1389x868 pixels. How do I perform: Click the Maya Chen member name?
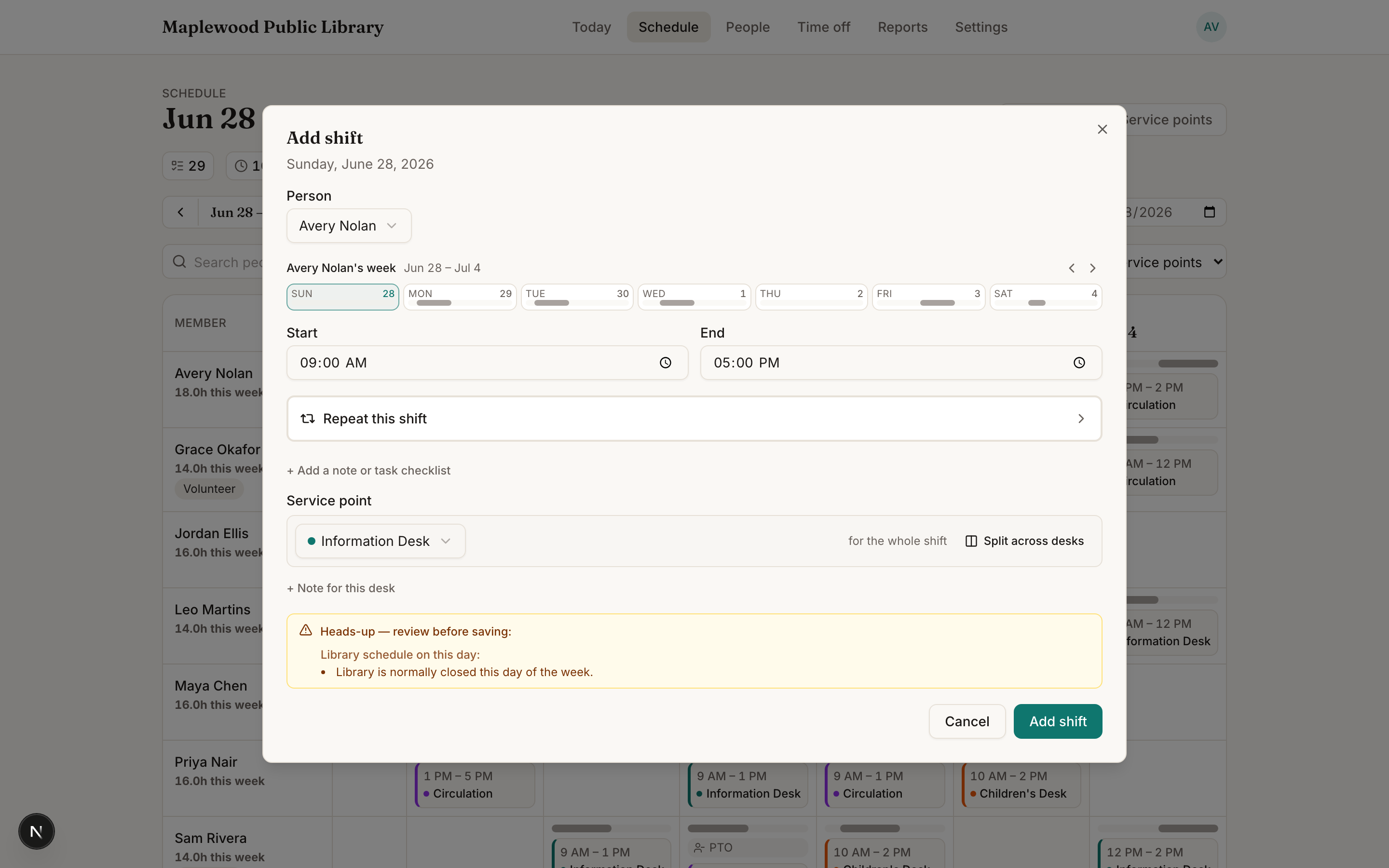coord(211,686)
